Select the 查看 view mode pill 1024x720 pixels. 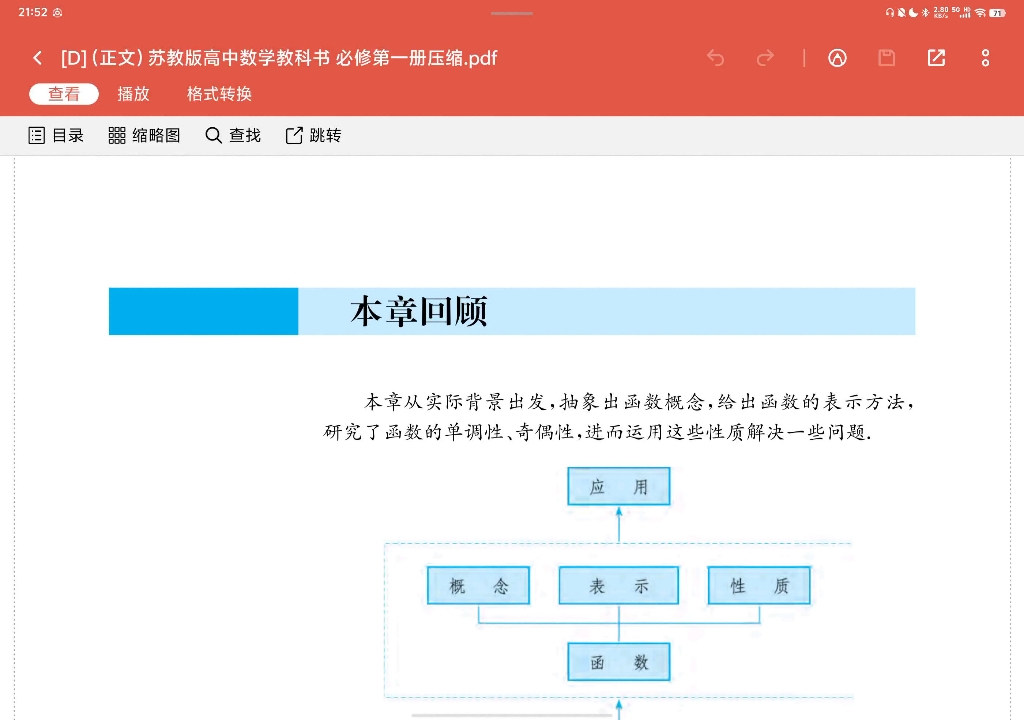pos(63,94)
